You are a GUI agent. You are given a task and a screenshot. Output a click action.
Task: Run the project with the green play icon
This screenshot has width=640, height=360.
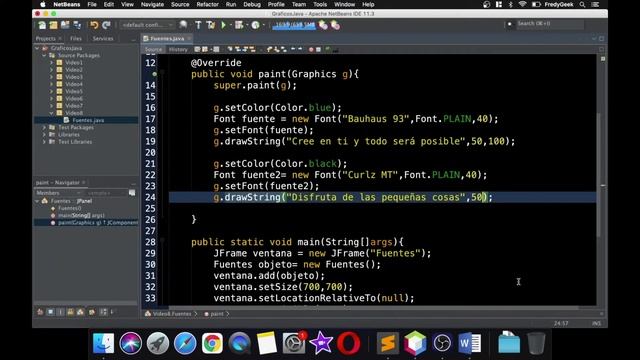(223, 25)
